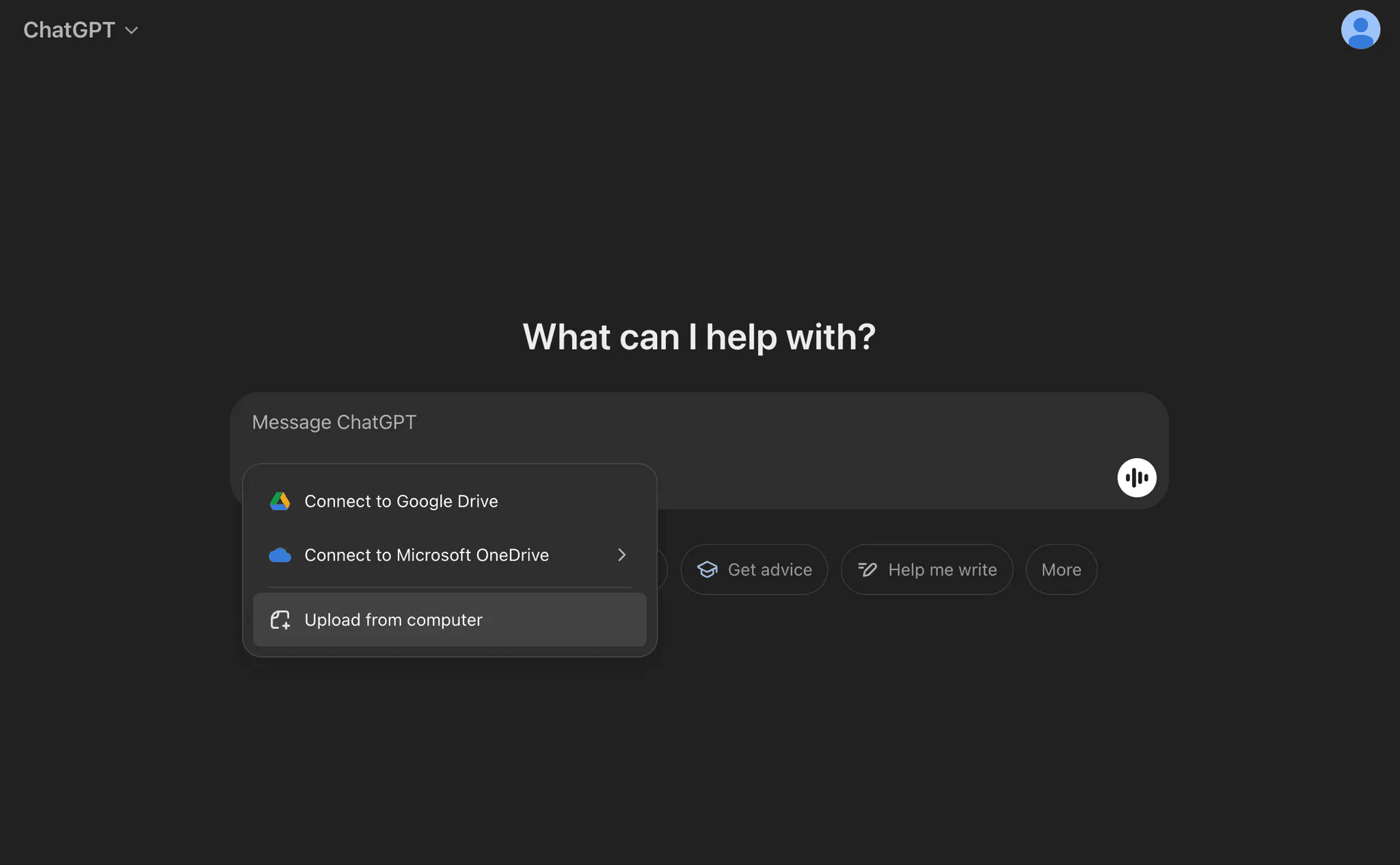Click the blue OneDrive cloud icon
Screen dimensions: 1400x865
point(280,555)
